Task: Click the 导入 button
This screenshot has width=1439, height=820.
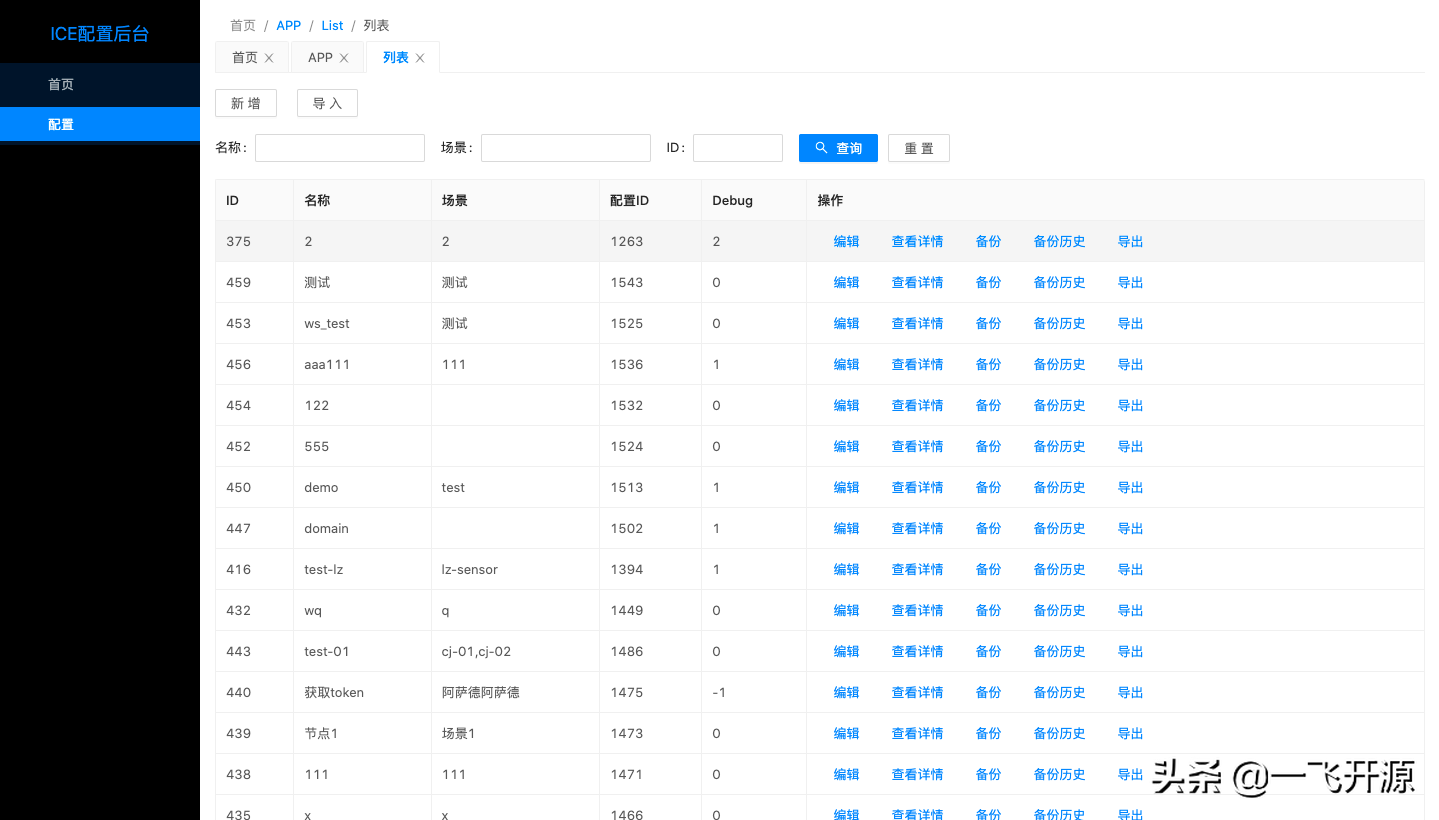Action: pyautogui.click(x=327, y=103)
